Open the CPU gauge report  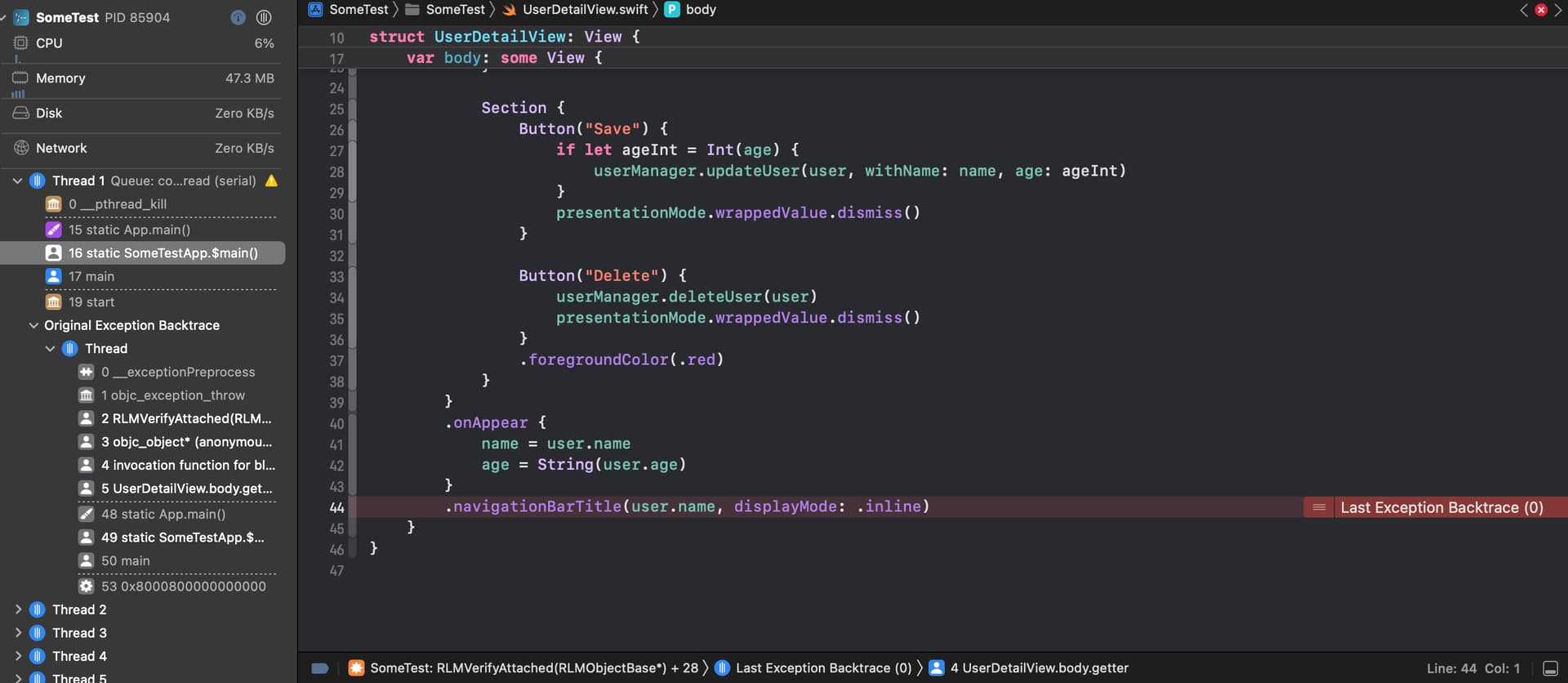(x=143, y=43)
